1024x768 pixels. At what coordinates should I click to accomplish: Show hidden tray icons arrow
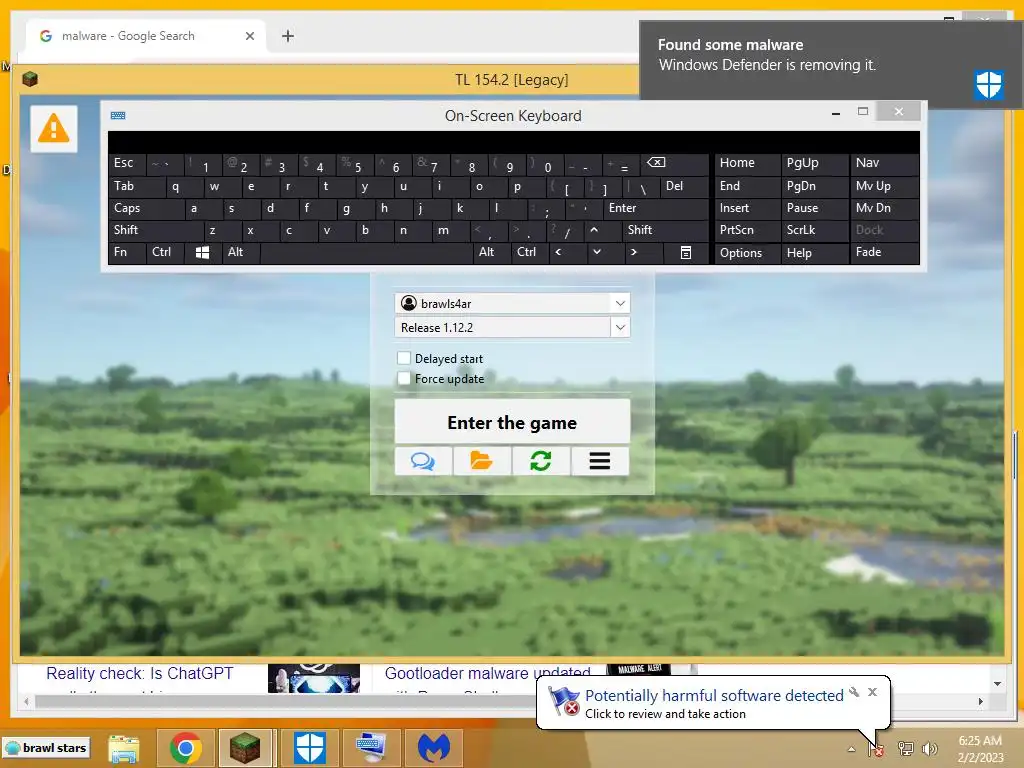(x=852, y=749)
